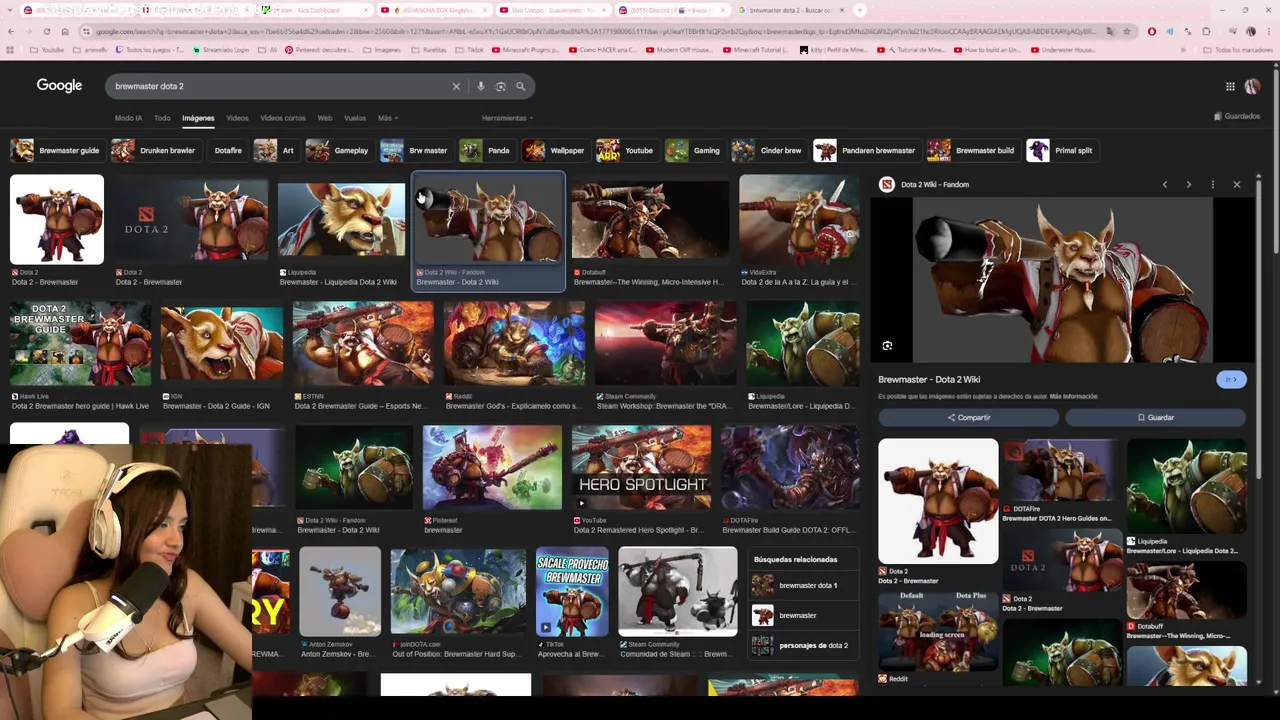
Task: Click the Compartir button
Action: coord(968,417)
